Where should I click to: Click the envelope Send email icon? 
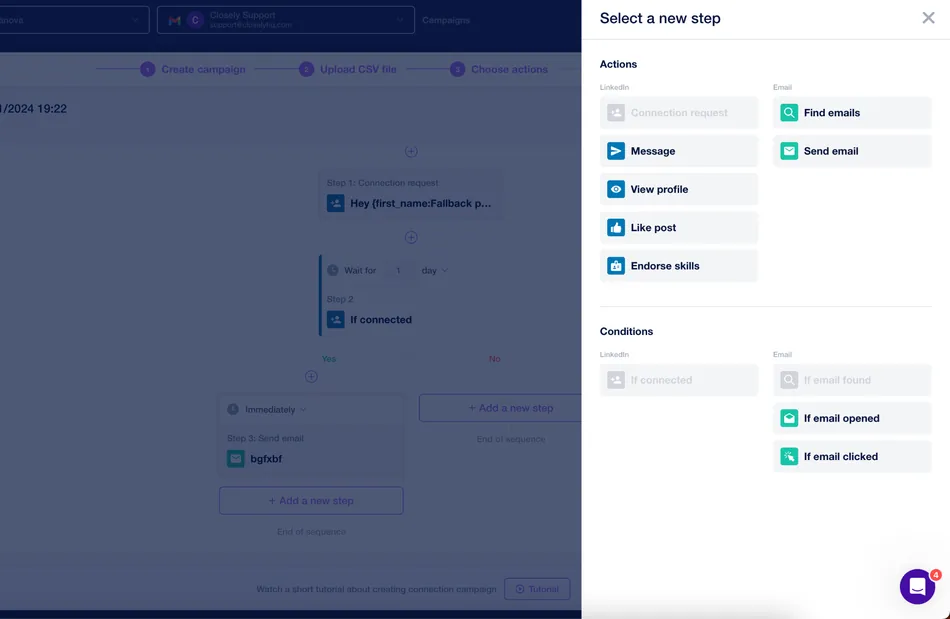click(x=789, y=151)
